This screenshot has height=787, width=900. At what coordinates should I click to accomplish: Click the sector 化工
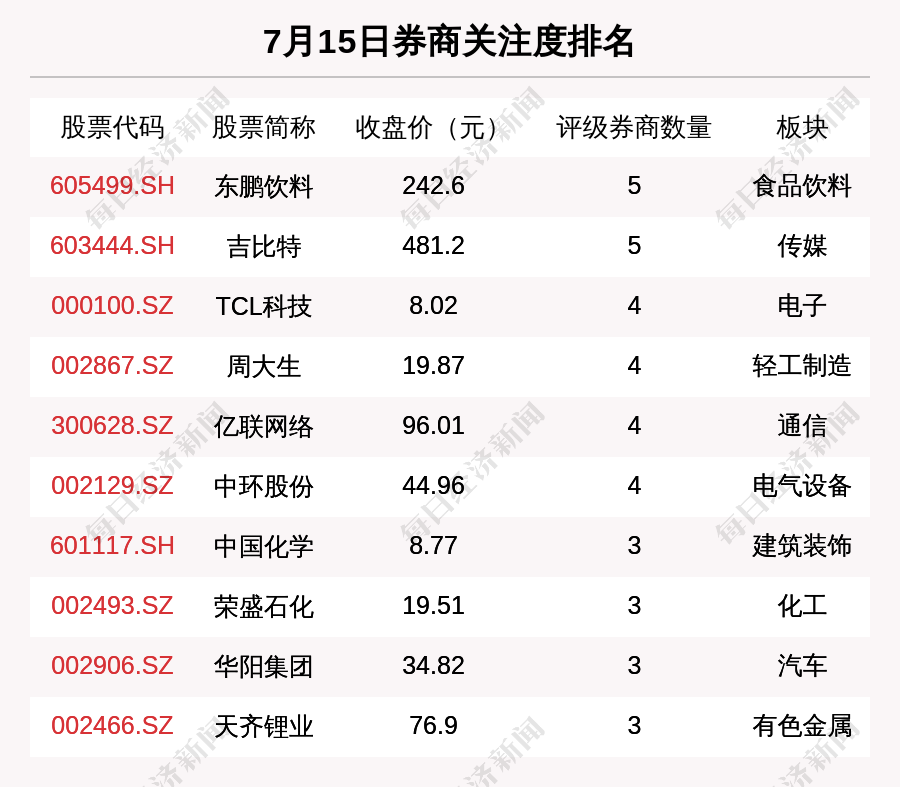(x=802, y=606)
